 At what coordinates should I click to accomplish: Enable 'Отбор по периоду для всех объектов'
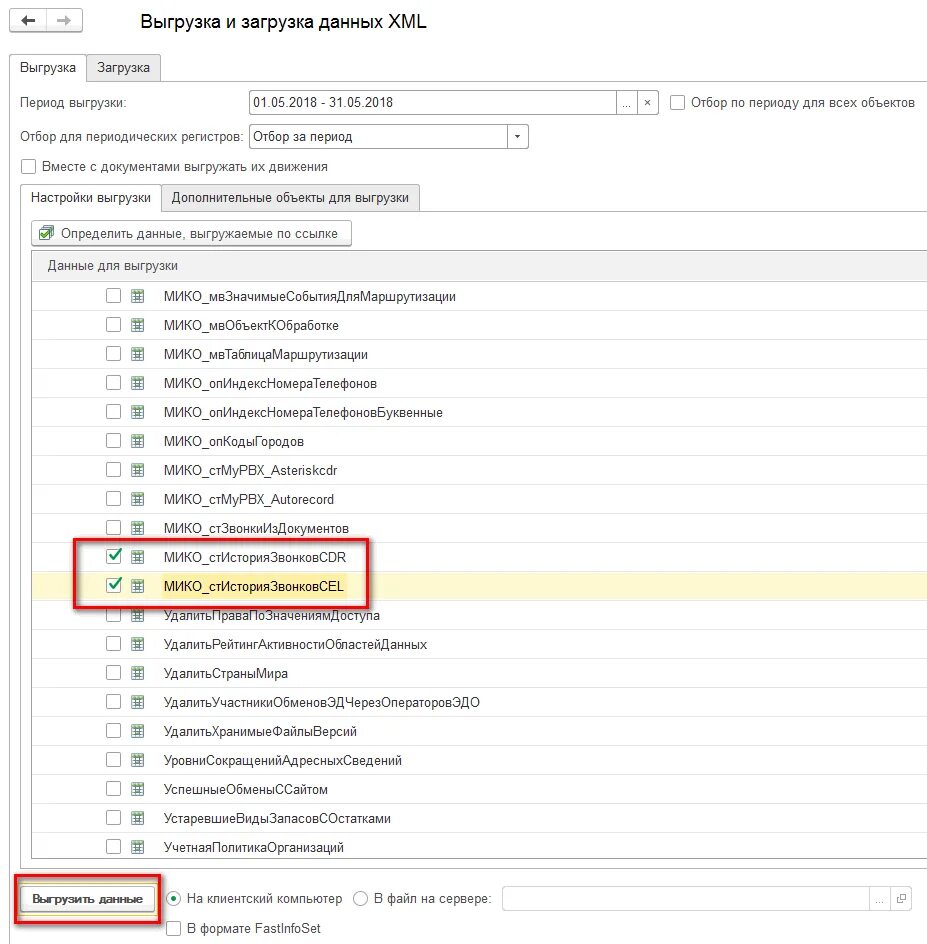pos(677,102)
